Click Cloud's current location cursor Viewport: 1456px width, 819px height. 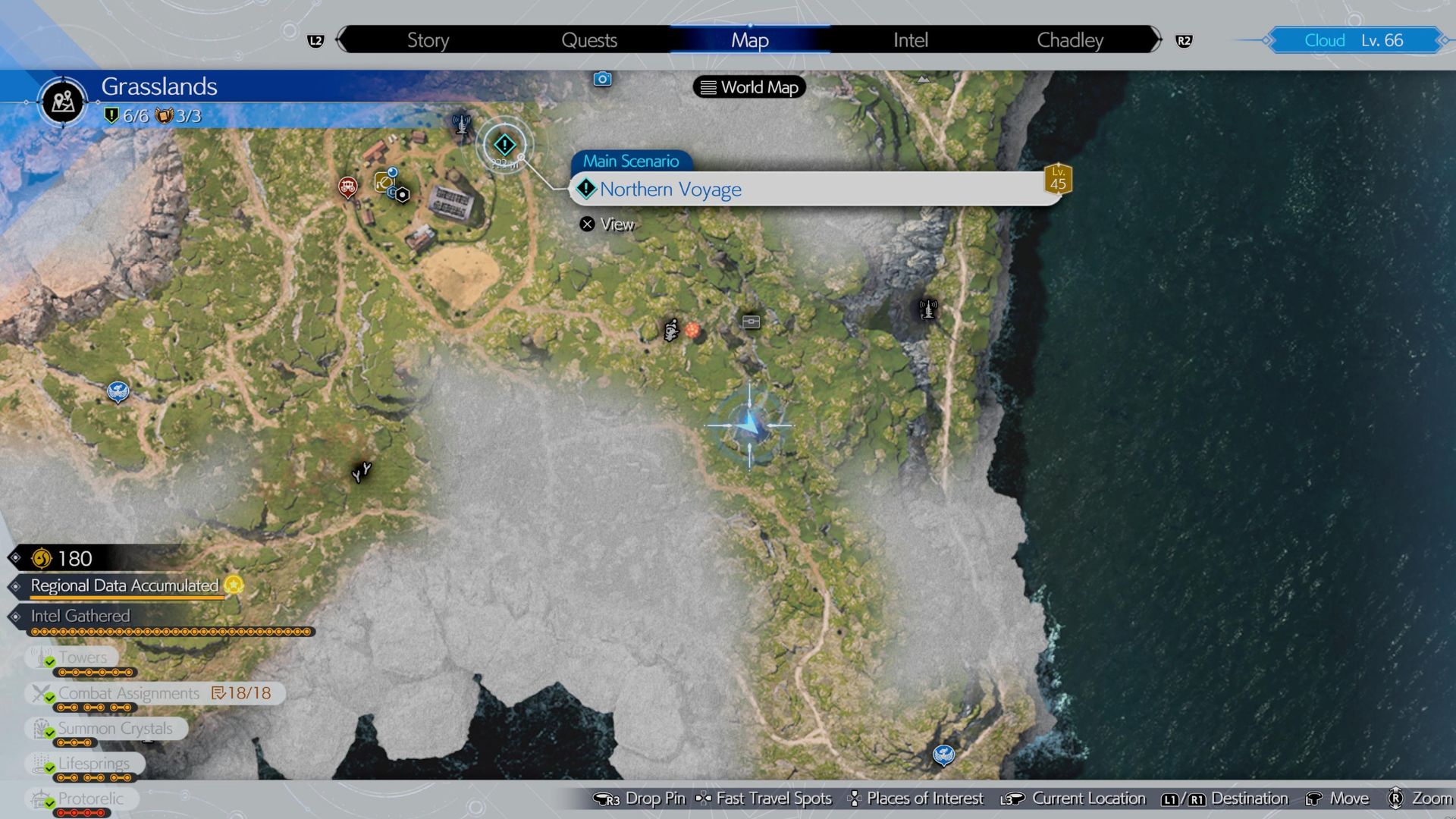click(x=749, y=425)
